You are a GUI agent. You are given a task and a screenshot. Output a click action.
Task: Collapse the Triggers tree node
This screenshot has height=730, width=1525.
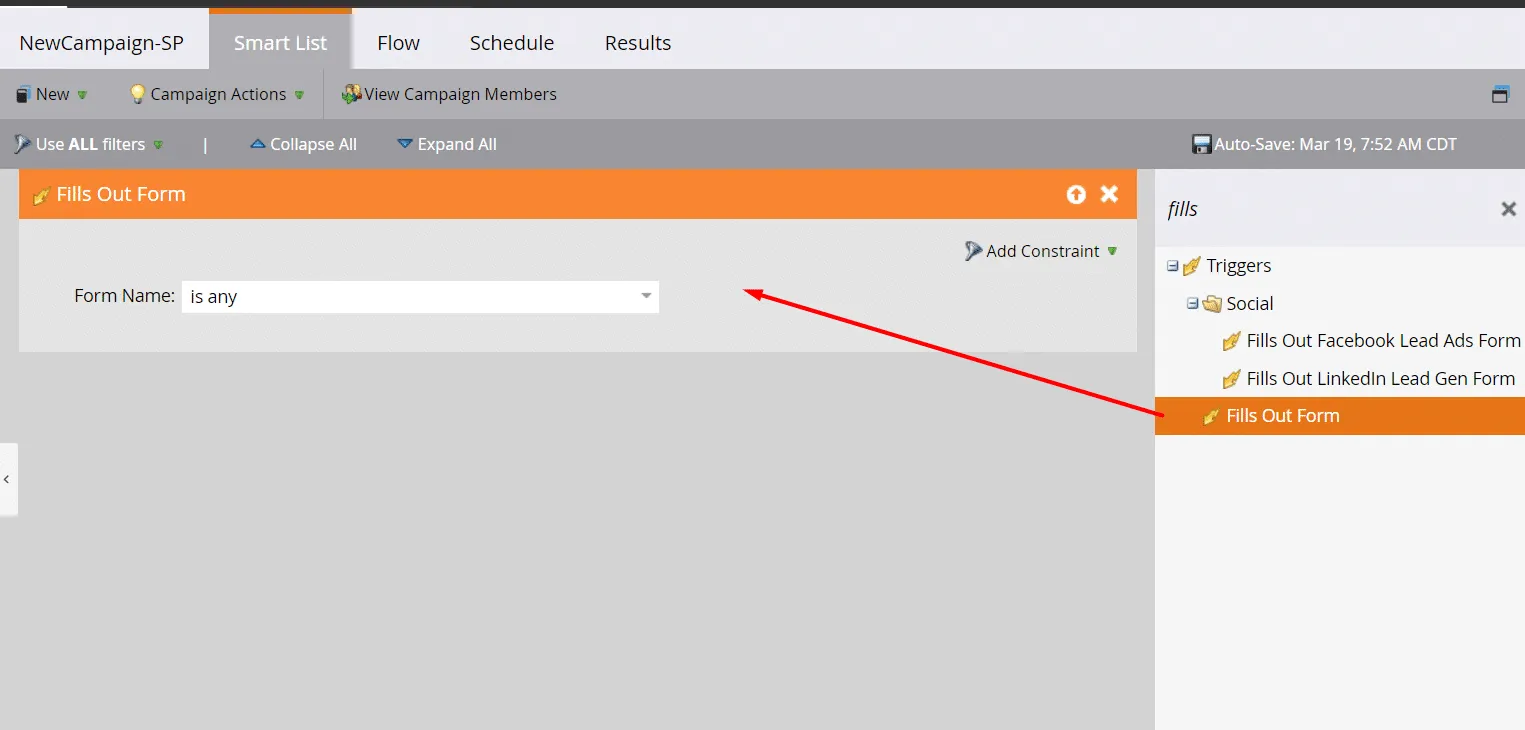pos(1173,266)
